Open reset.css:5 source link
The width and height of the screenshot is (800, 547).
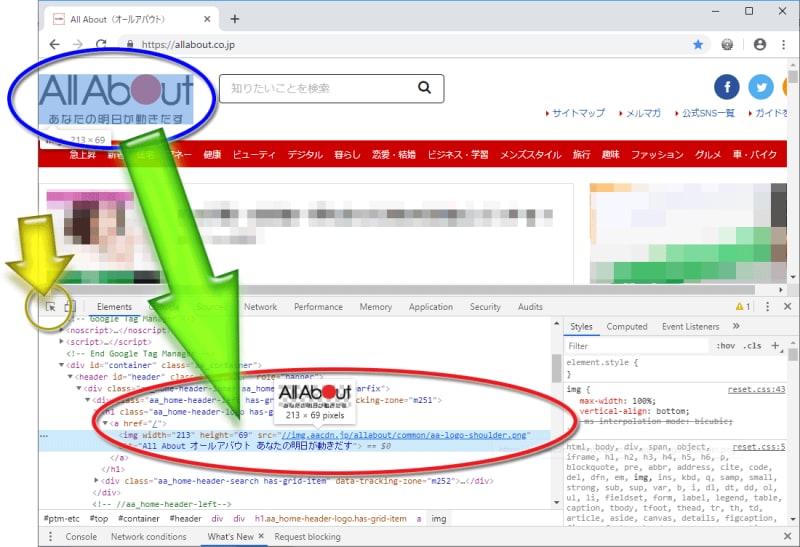[x=759, y=446]
